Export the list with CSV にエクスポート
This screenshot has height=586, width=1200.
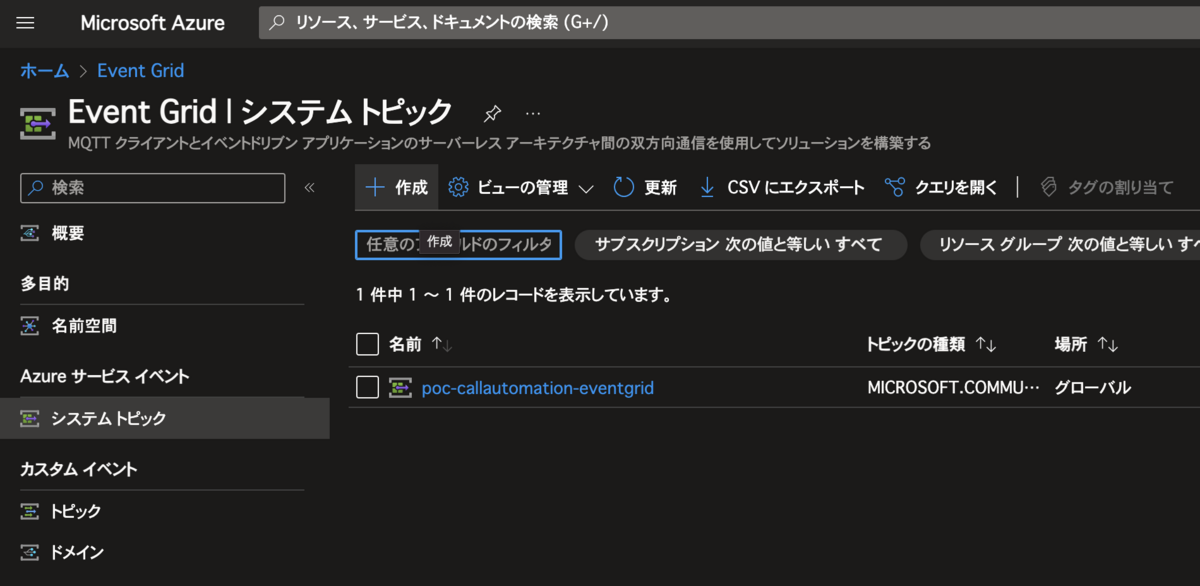pos(782,187)
